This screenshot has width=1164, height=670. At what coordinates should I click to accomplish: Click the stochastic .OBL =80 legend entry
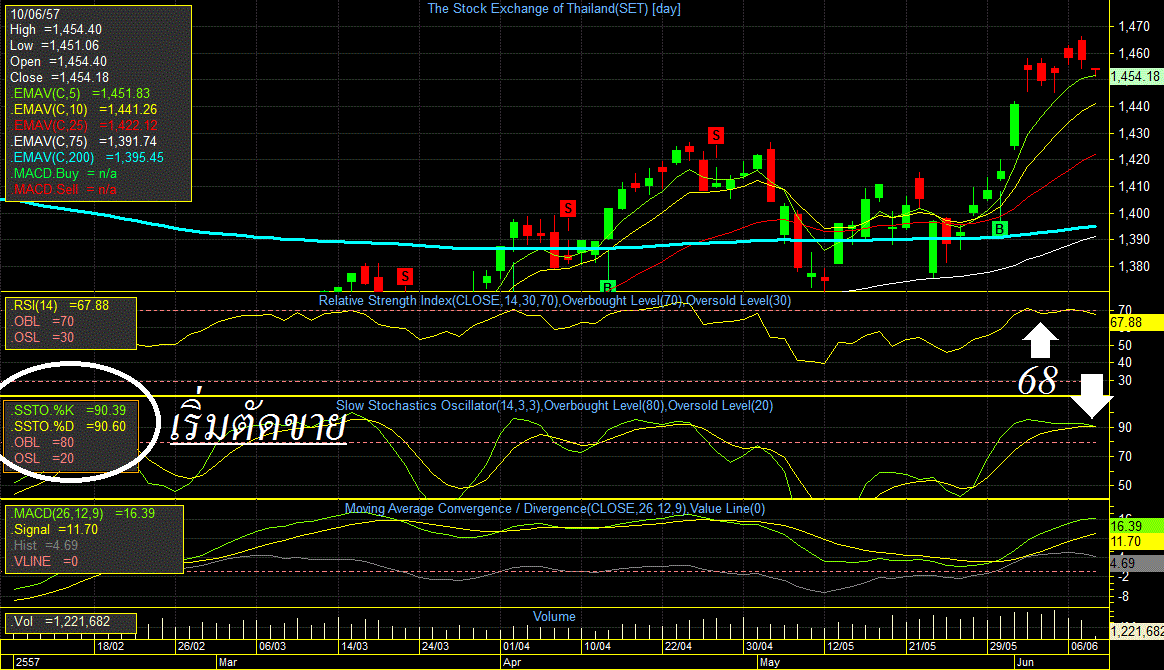click(x=42, y=442)
